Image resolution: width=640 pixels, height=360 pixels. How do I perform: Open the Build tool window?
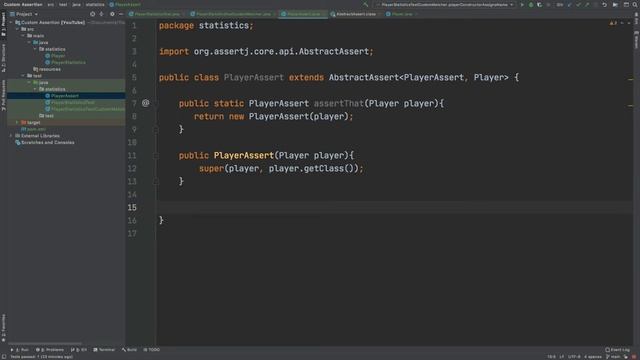pyautogui.click(x=129, y=350)
